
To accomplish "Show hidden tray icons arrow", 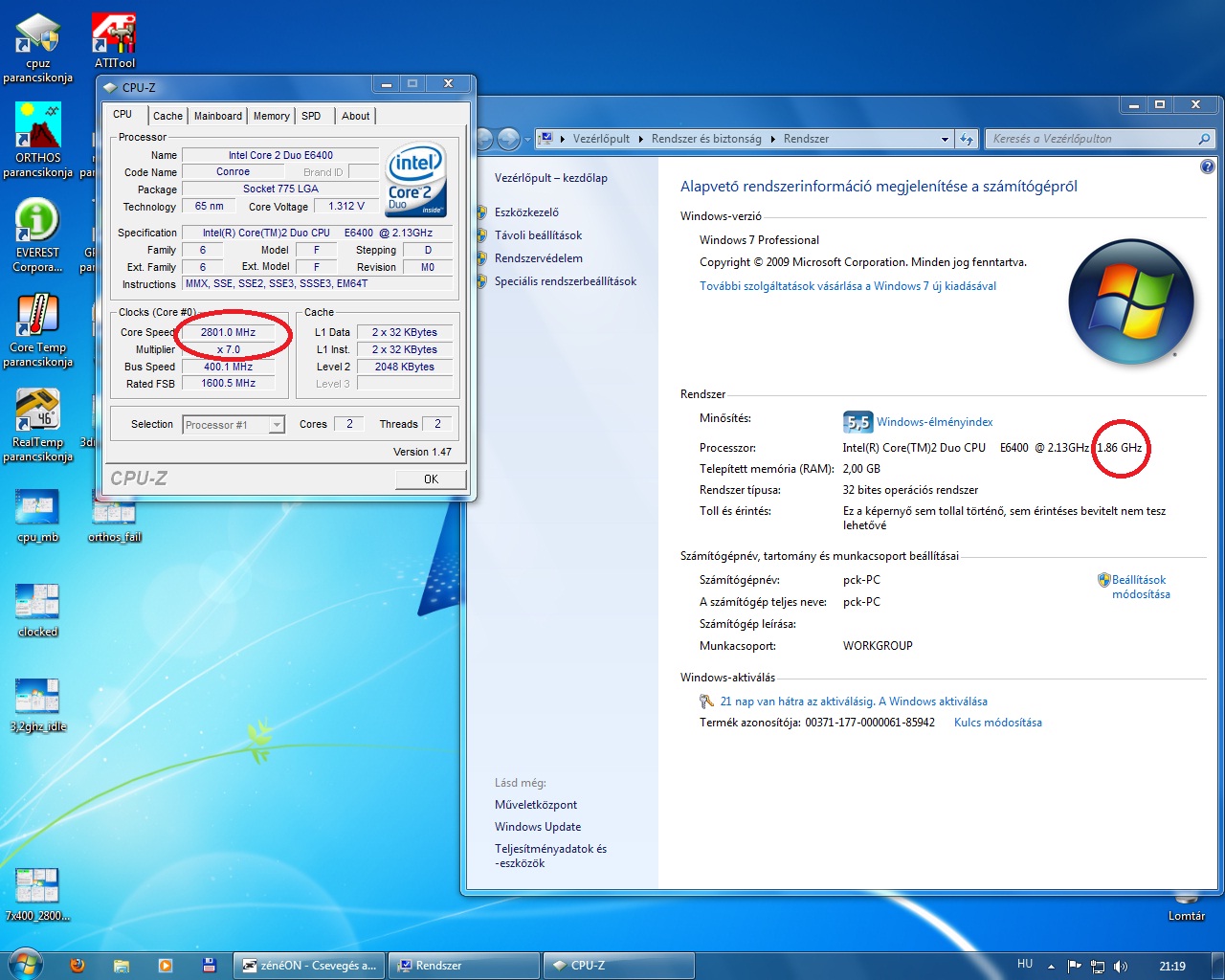I will tap(1051, 967).
